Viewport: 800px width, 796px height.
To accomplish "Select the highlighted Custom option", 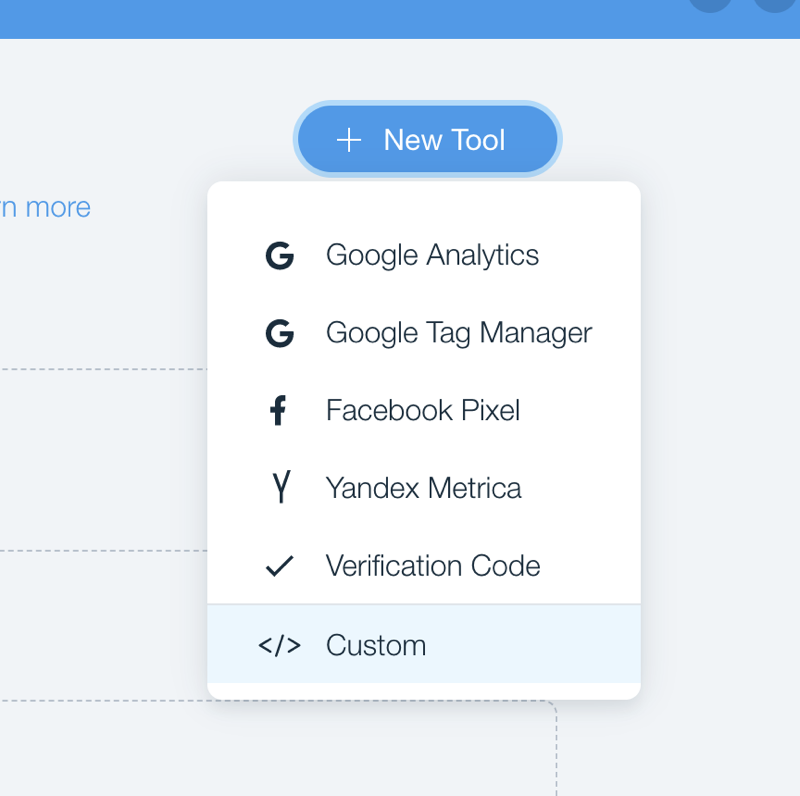I will 376,645.
